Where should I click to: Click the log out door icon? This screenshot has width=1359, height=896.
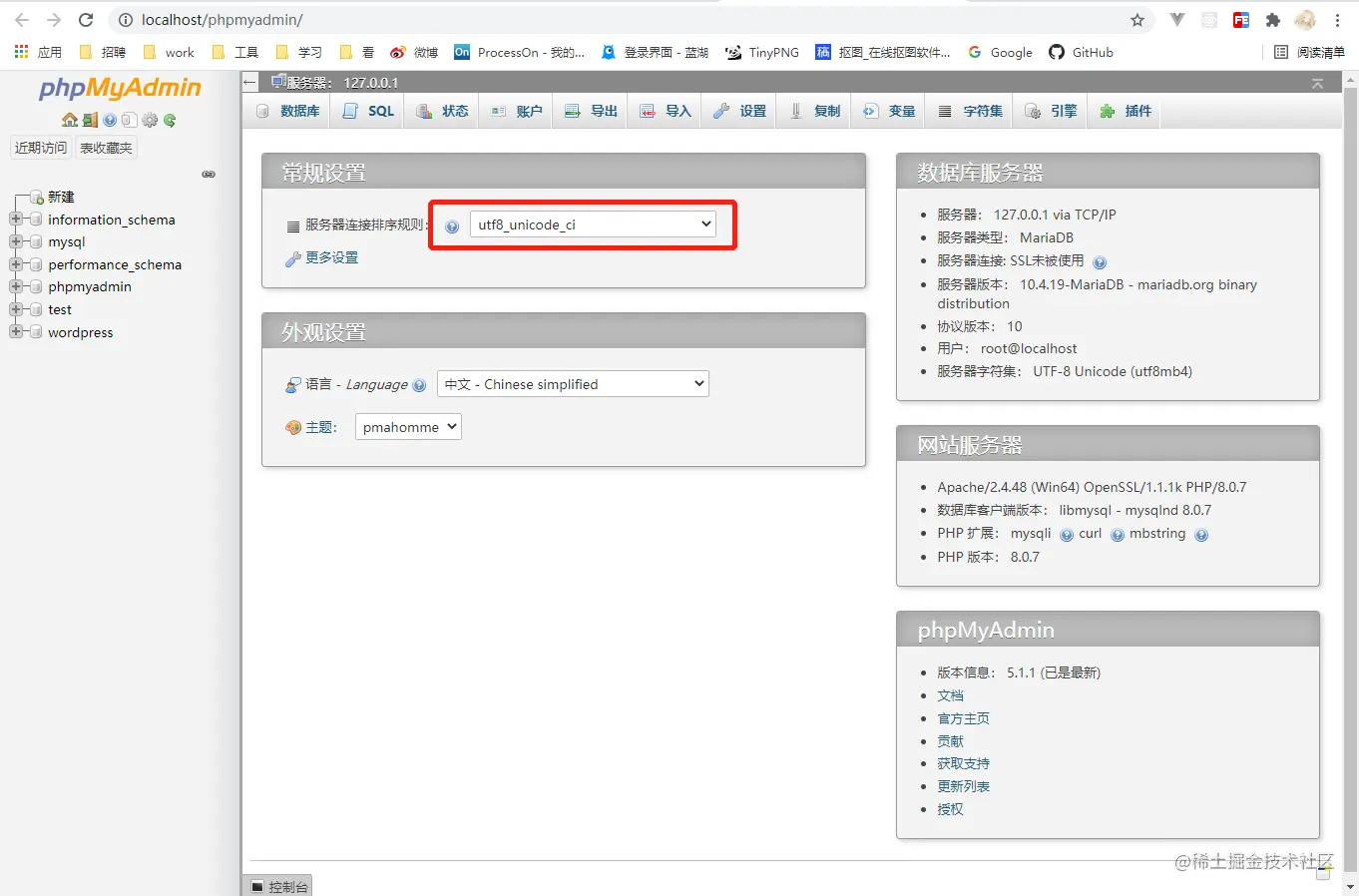[90, 120]
